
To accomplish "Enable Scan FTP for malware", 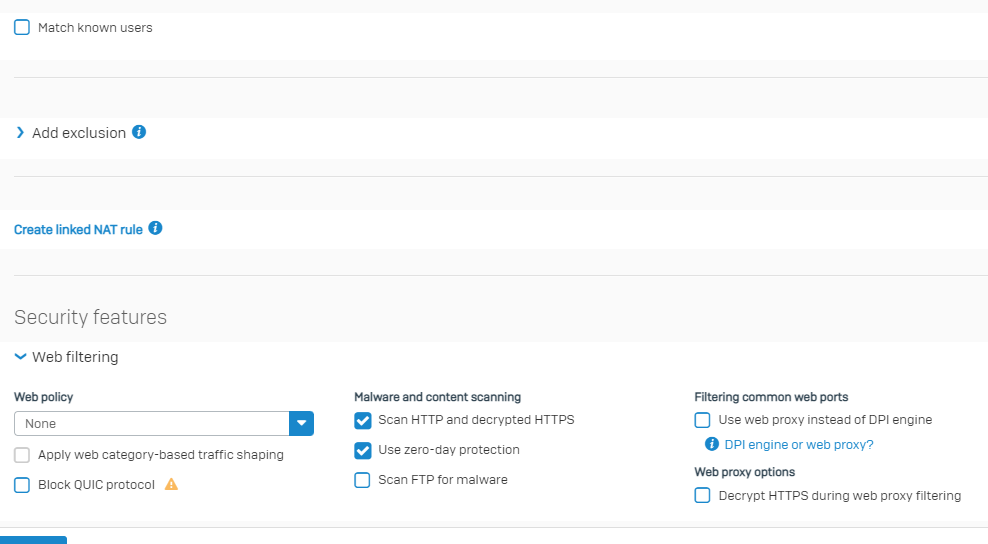I will point(362,480).
